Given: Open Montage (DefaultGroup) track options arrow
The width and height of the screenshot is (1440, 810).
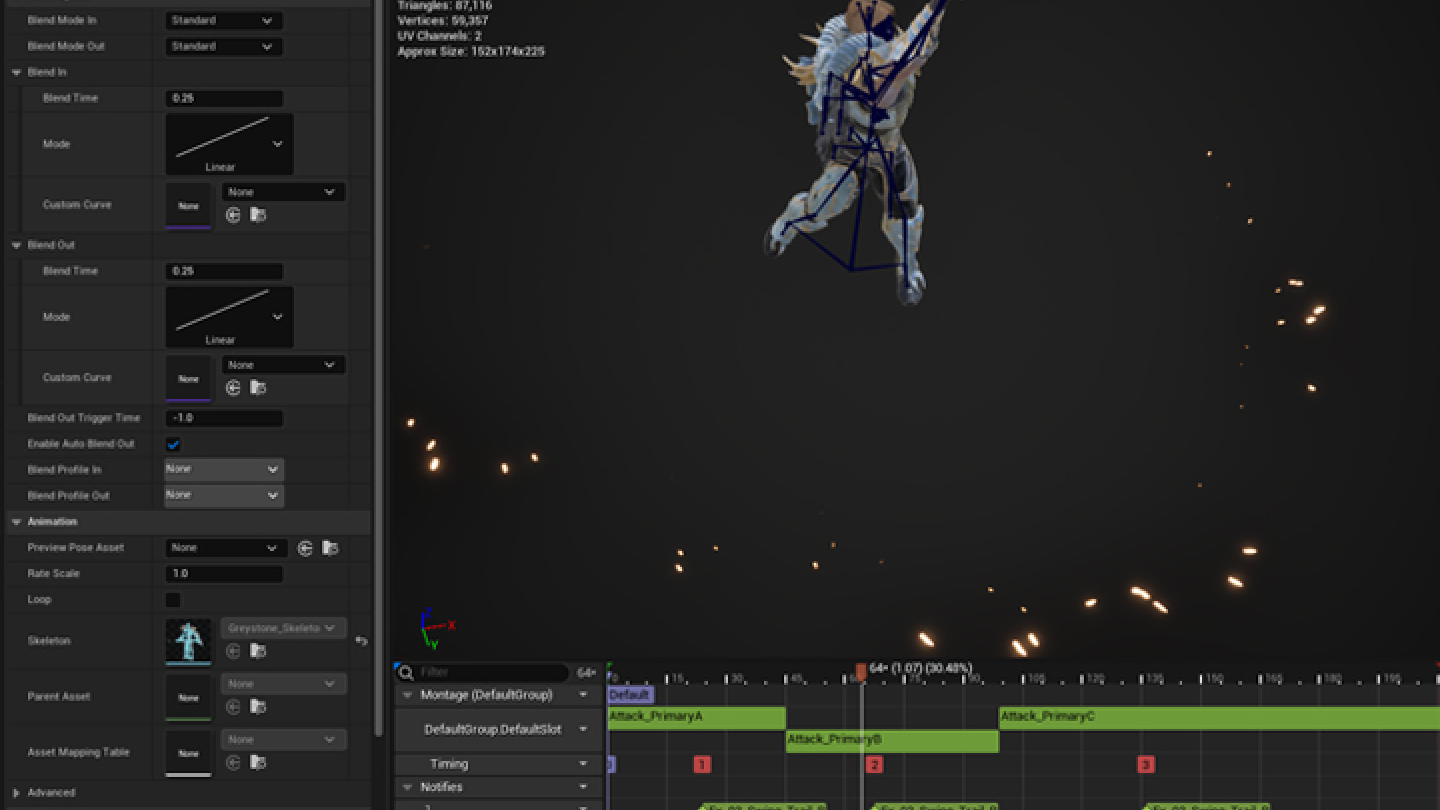Looking at the screenshot, I should tap(583, 695).
